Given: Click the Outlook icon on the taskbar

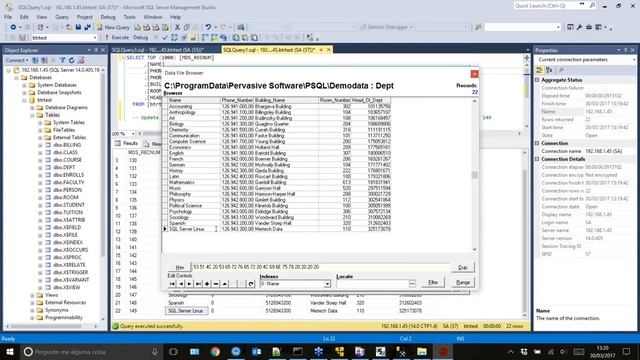Looking at the screenshot, I should [256, 351].
